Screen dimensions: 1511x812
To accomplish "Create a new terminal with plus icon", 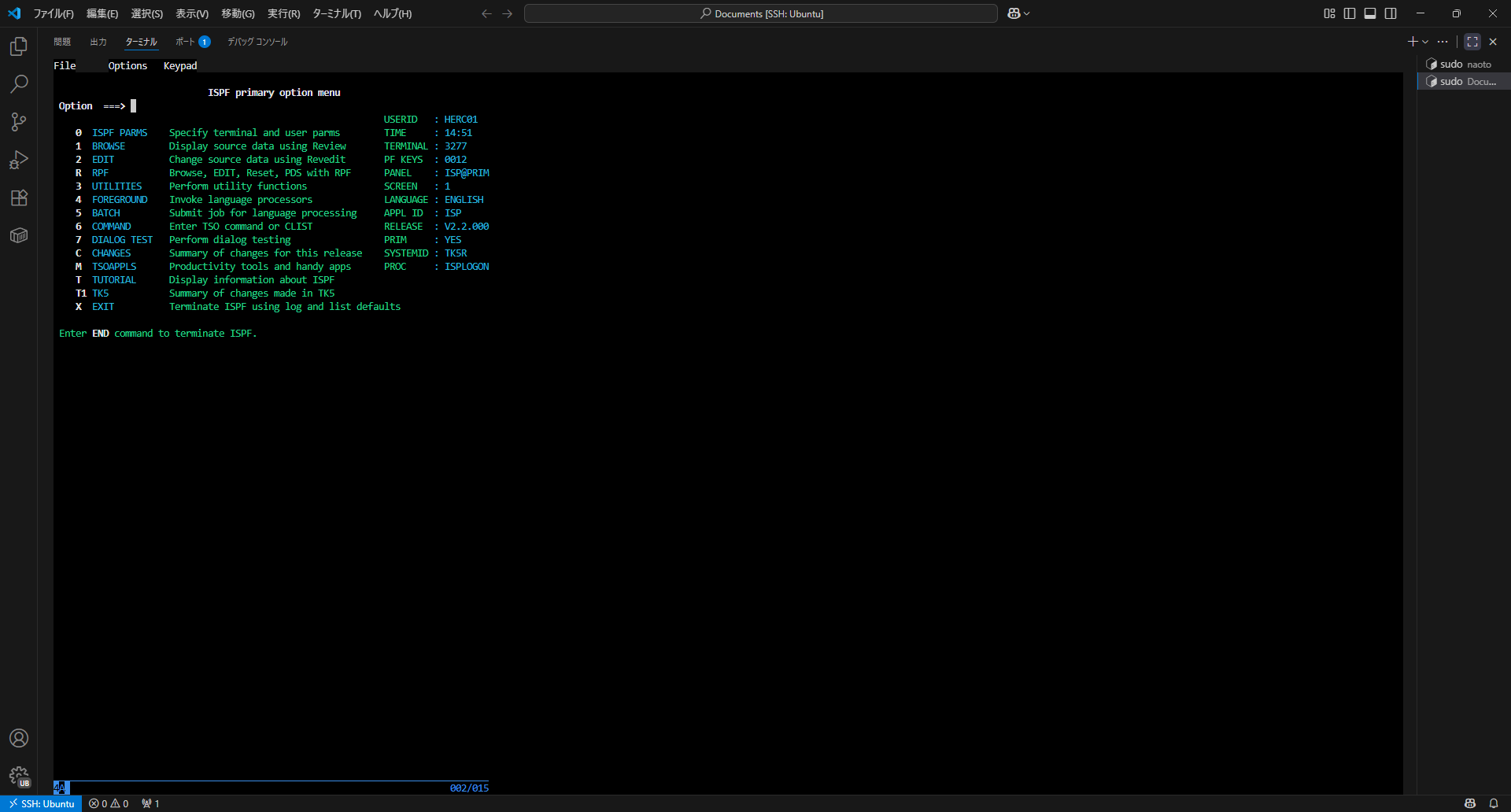I will click(1413, 42).
